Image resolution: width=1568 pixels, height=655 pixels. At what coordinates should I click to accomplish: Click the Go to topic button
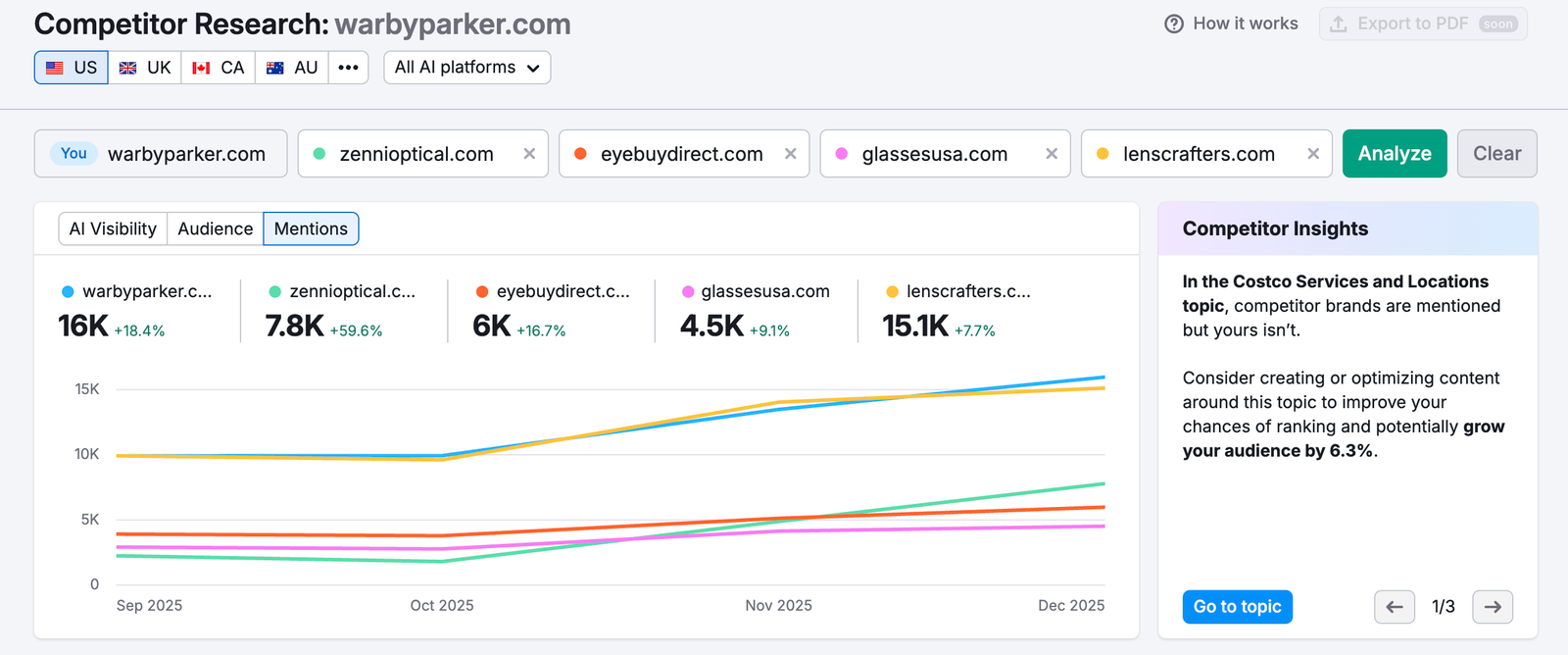pos(1238,607)
